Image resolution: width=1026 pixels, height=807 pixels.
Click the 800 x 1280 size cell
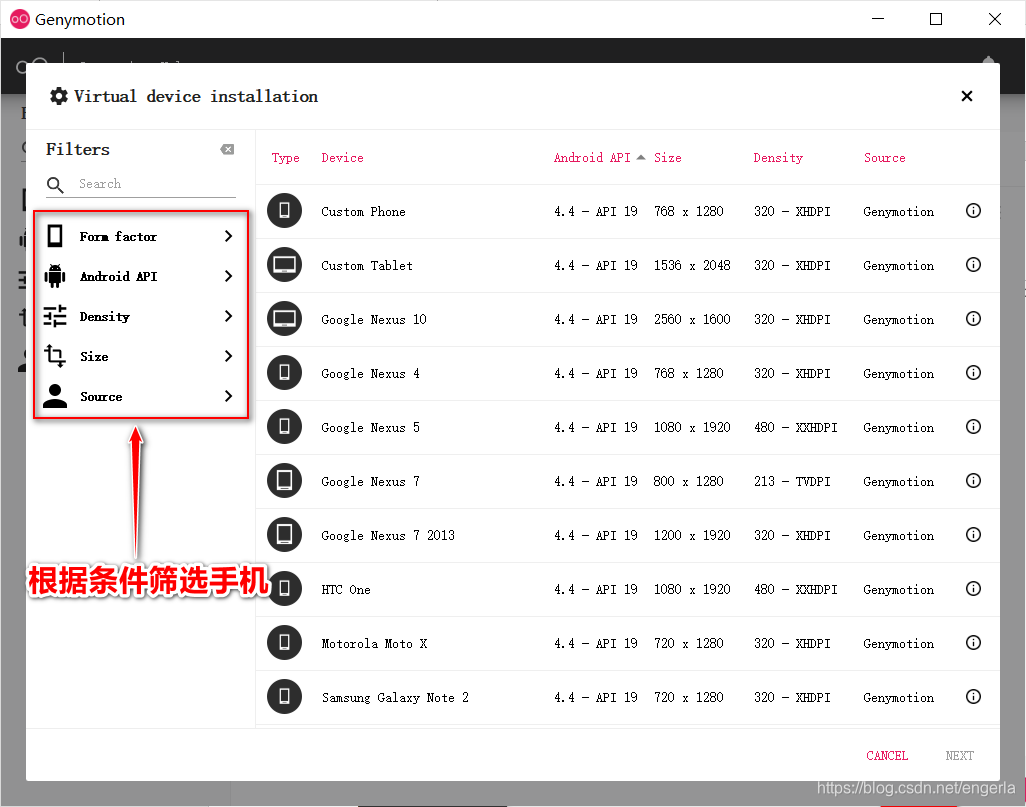(688, 481)
